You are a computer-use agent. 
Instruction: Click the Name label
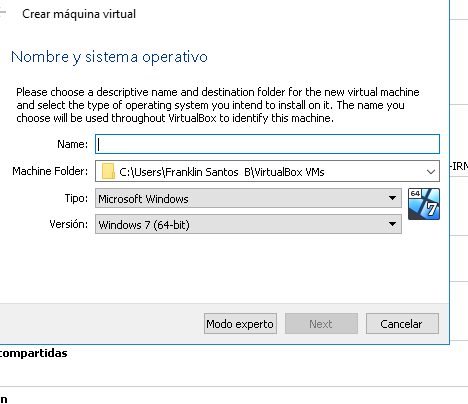tap(72, 144)
